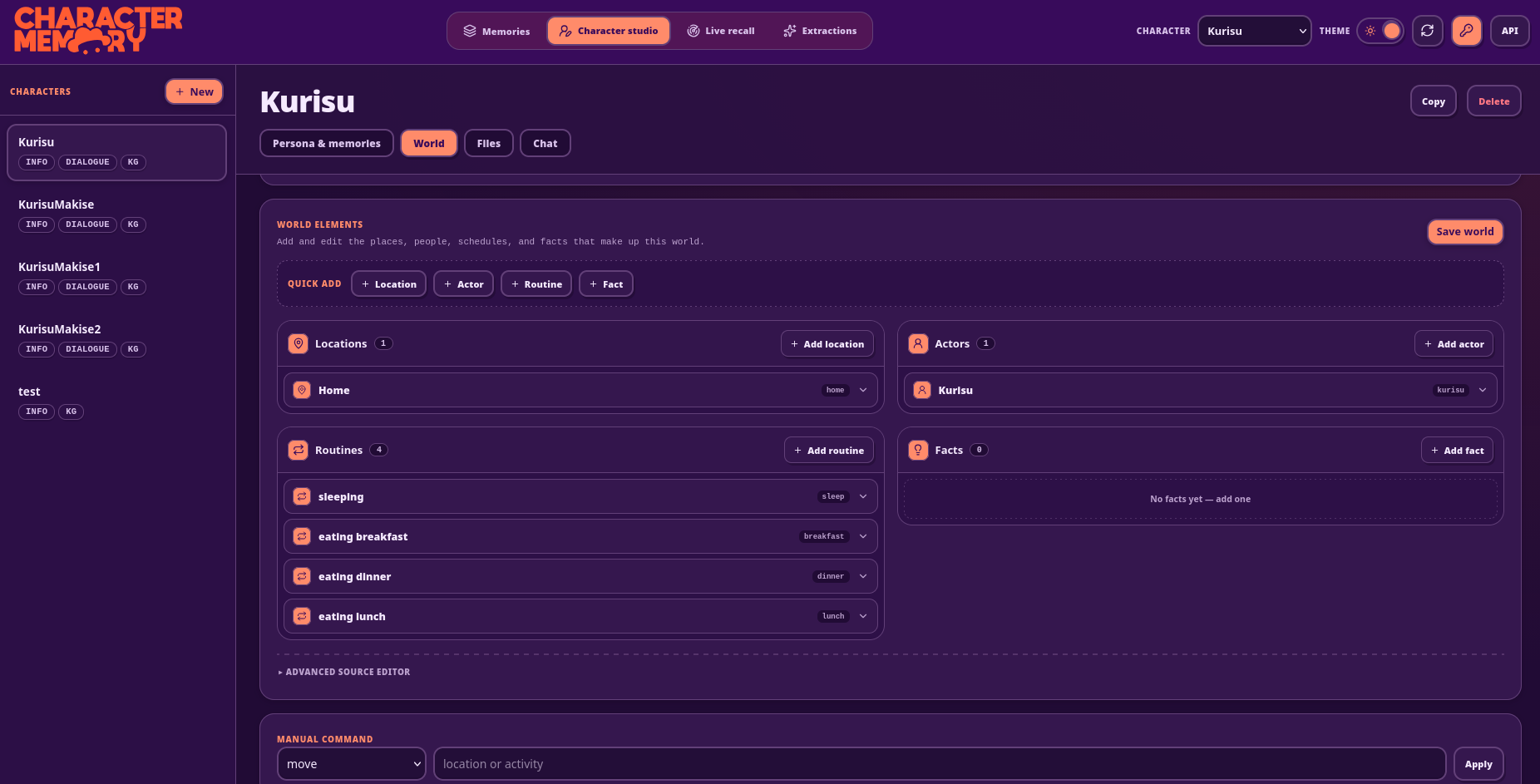Image resolution: width=1540 pixels, height=784 pixels.
Task: Expand the Kurisu actor row chevron
Action: click(1483, 390)
